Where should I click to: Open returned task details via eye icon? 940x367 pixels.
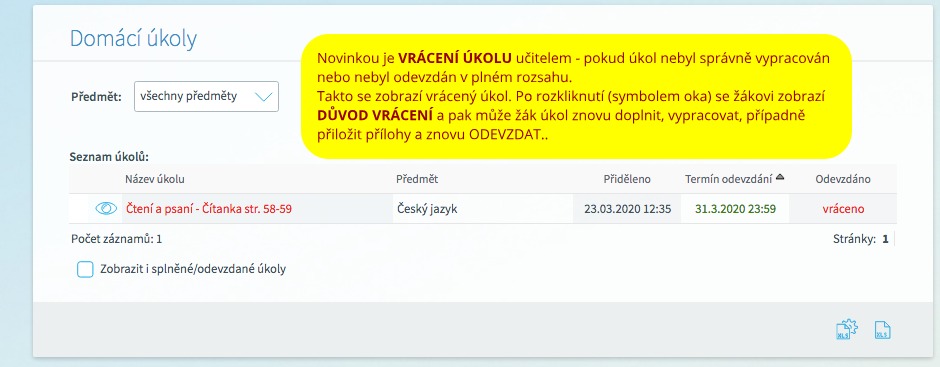pos(106,209)
